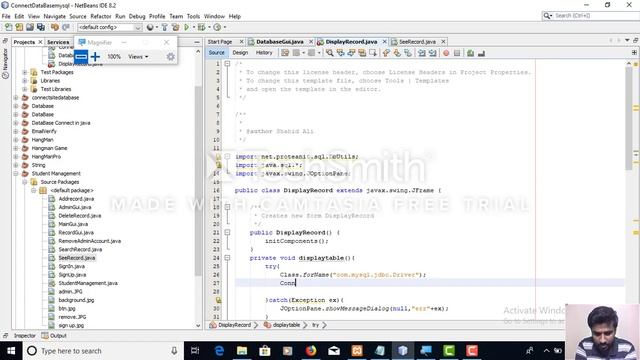
Task: Open the Output panel button
Action: 54,336
